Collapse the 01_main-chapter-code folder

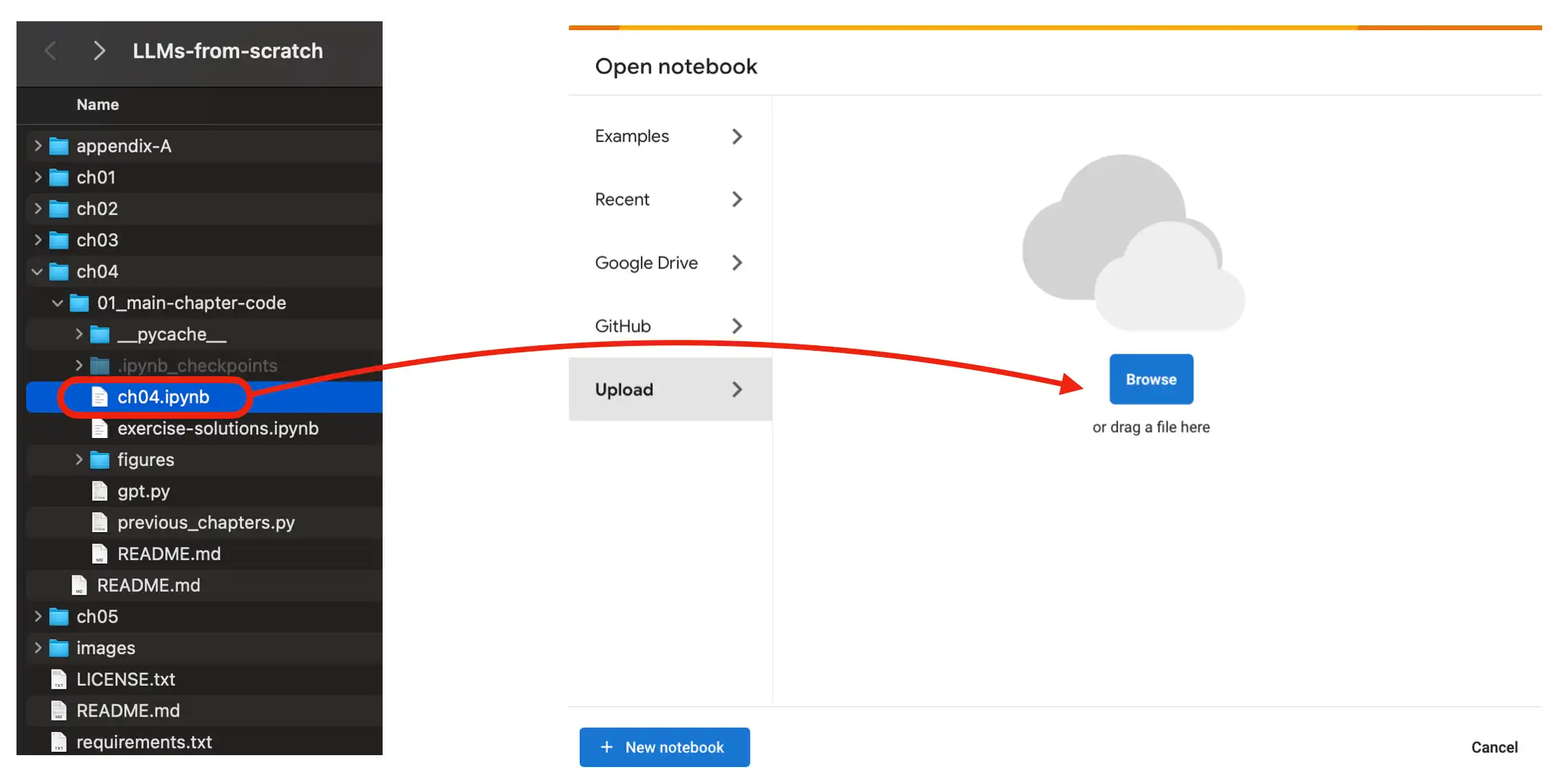[58, 303]
